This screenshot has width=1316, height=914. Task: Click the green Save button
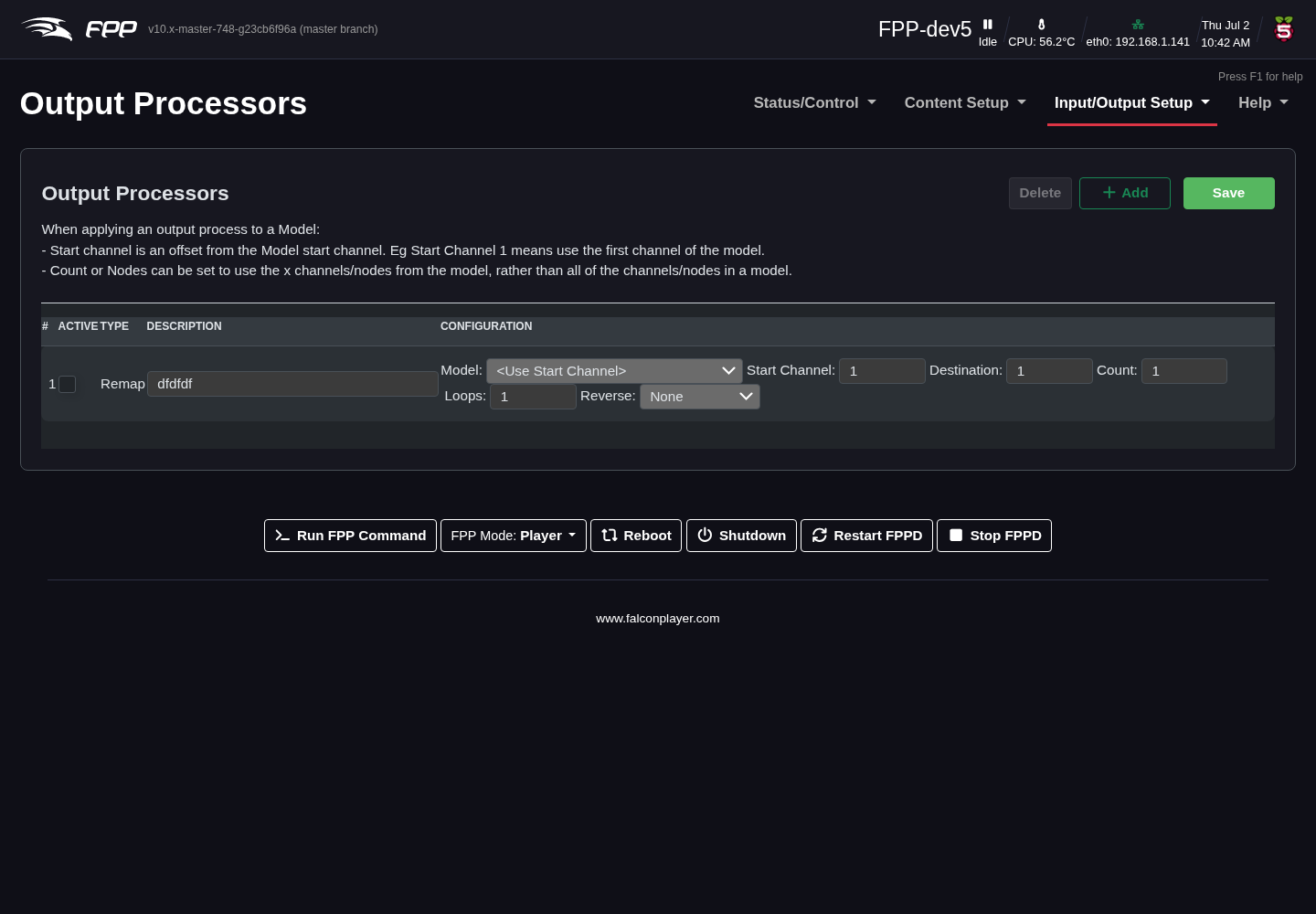1229,193
